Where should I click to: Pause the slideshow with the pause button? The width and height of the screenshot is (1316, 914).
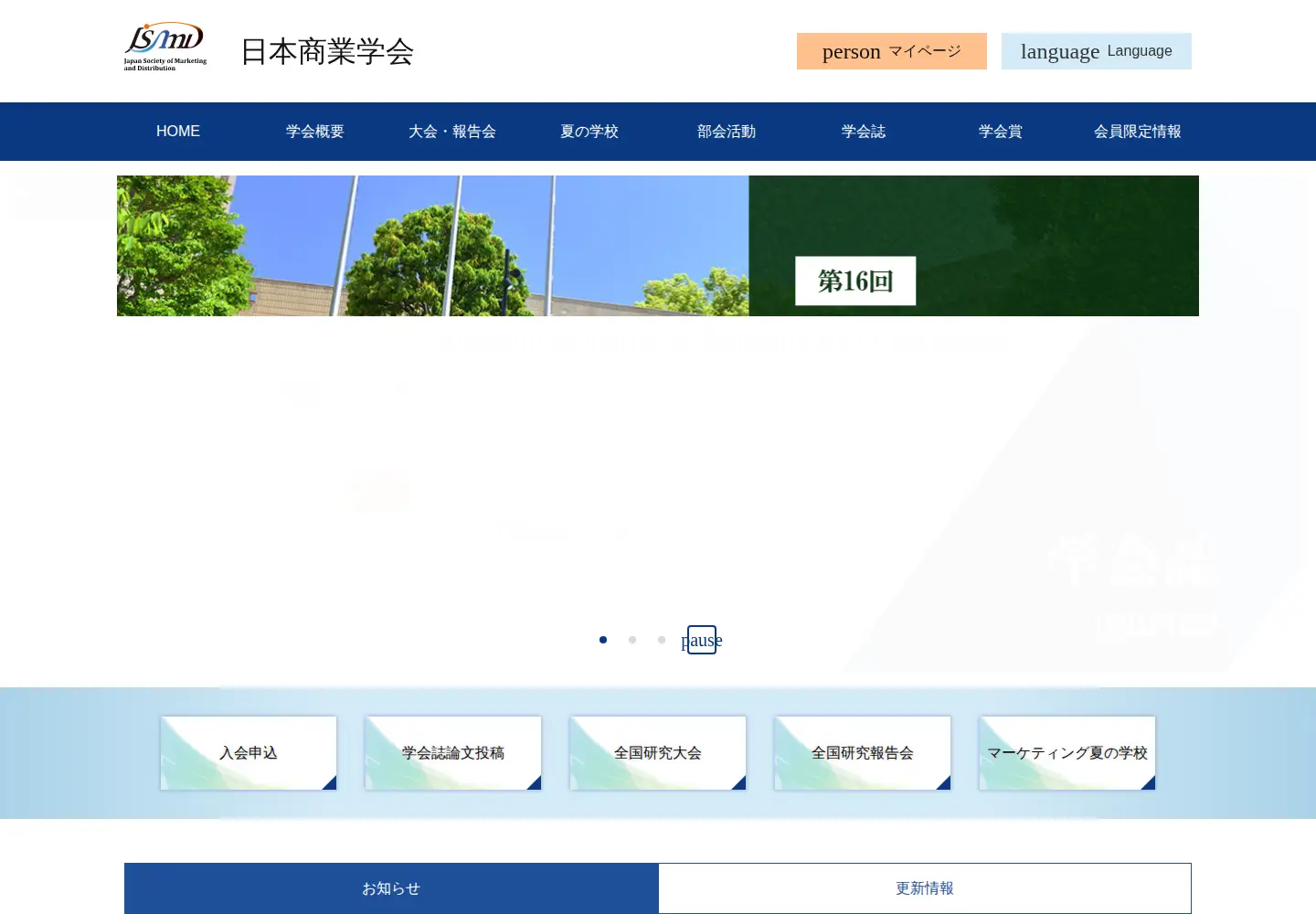point(702,640)
